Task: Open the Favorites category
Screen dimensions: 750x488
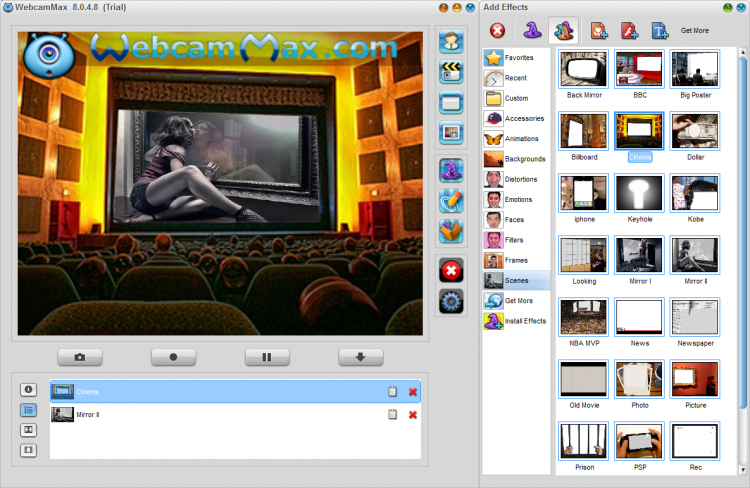Action: 516,57
